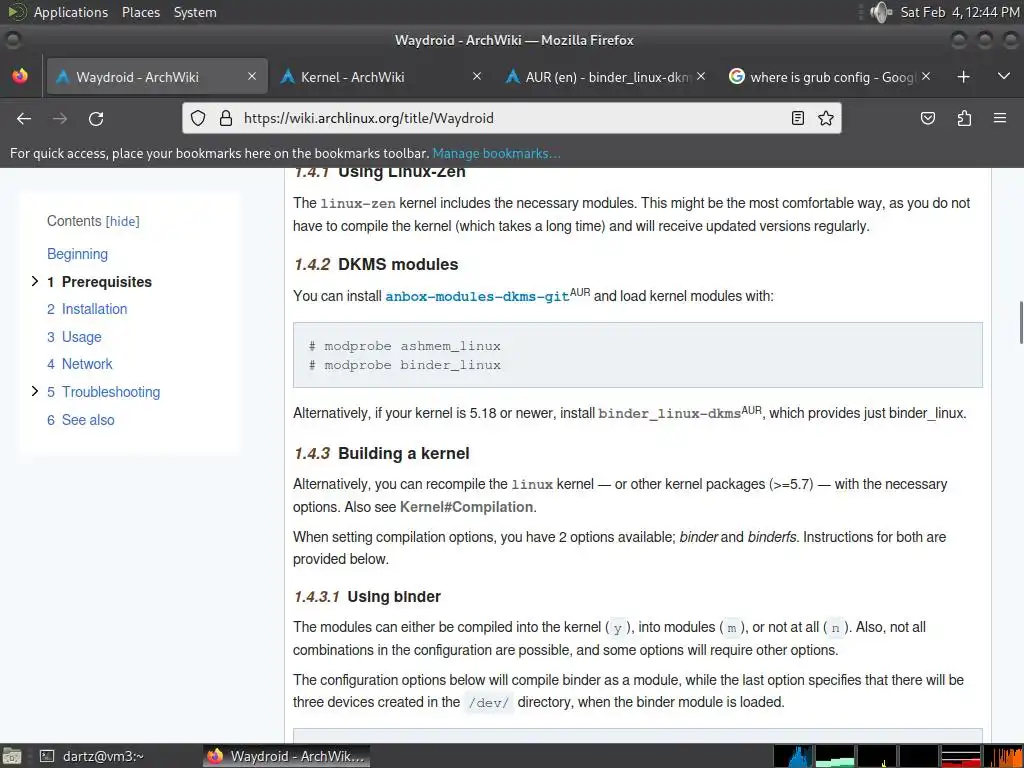Expand the Prerequisites section chevron
The height and width of the screenshot is (768, 1024).
35,281
